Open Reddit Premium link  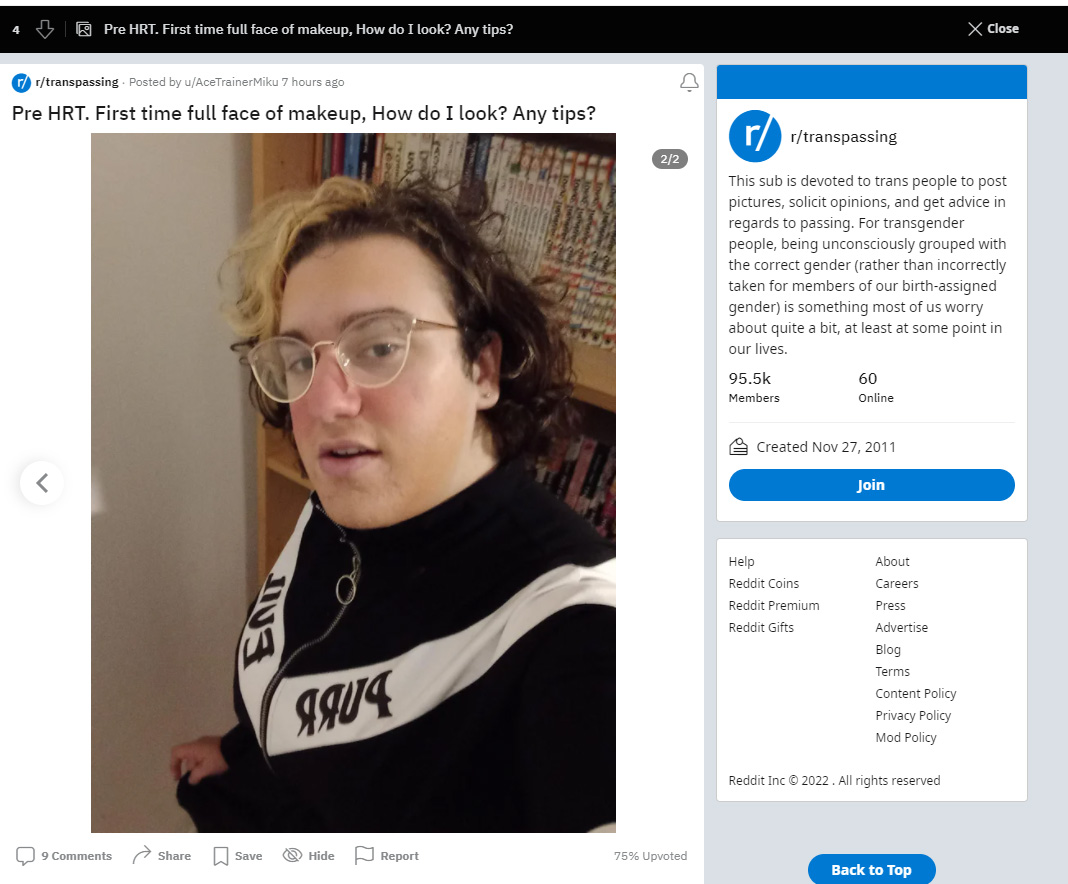774,605
